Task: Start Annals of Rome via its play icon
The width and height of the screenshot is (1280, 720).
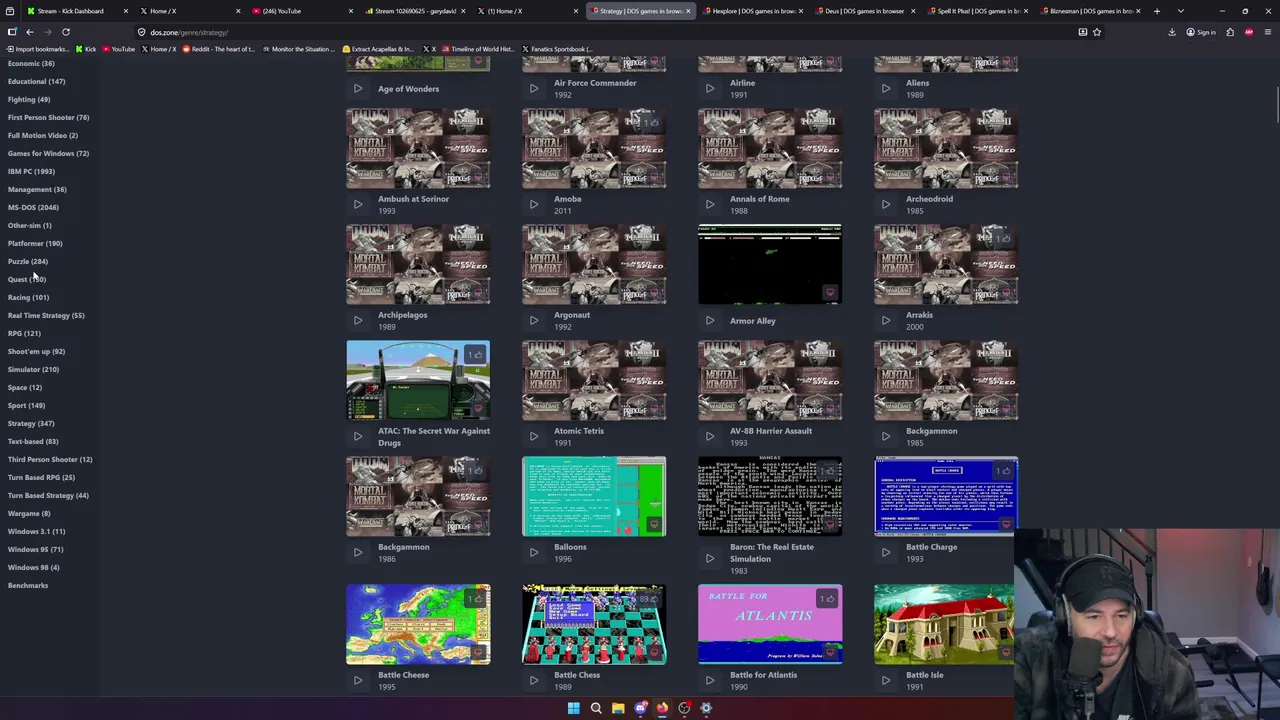Action: (710, 205)
